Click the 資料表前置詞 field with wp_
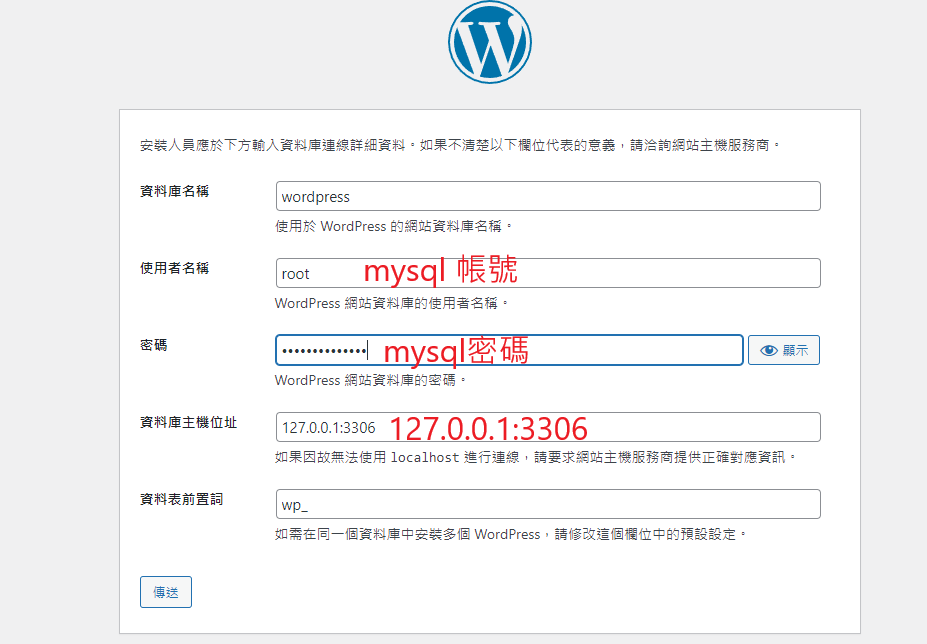927x644 pixels. [548, 504]
